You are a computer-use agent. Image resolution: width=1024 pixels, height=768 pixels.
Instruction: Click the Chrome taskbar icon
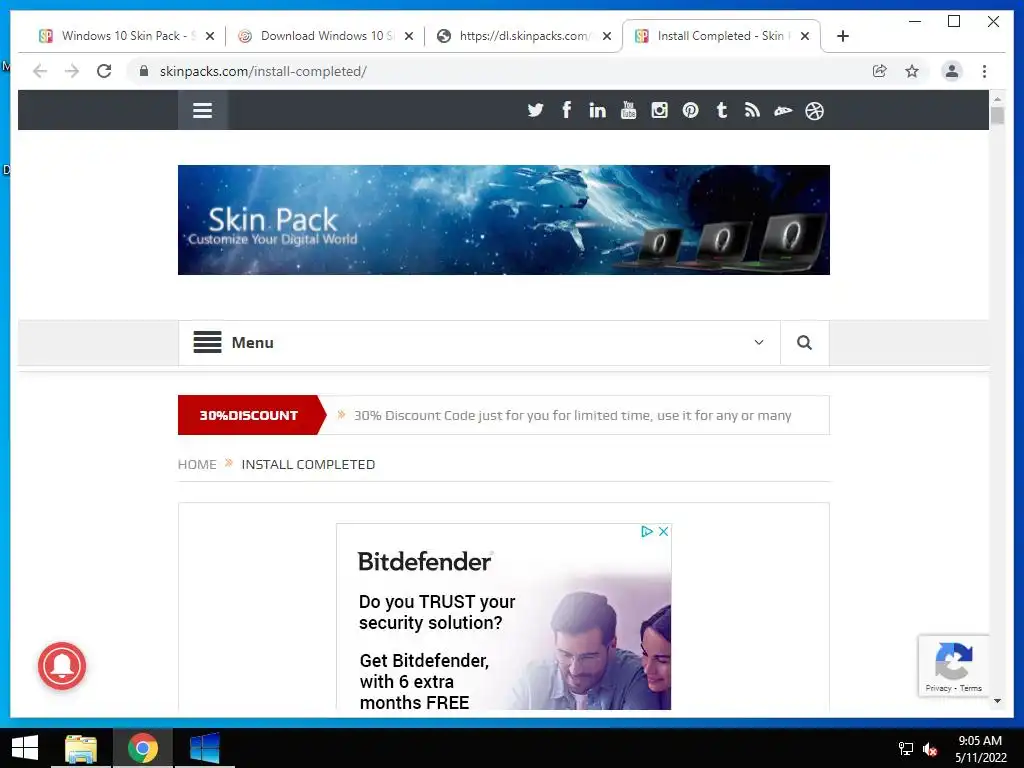coord(142,748)
